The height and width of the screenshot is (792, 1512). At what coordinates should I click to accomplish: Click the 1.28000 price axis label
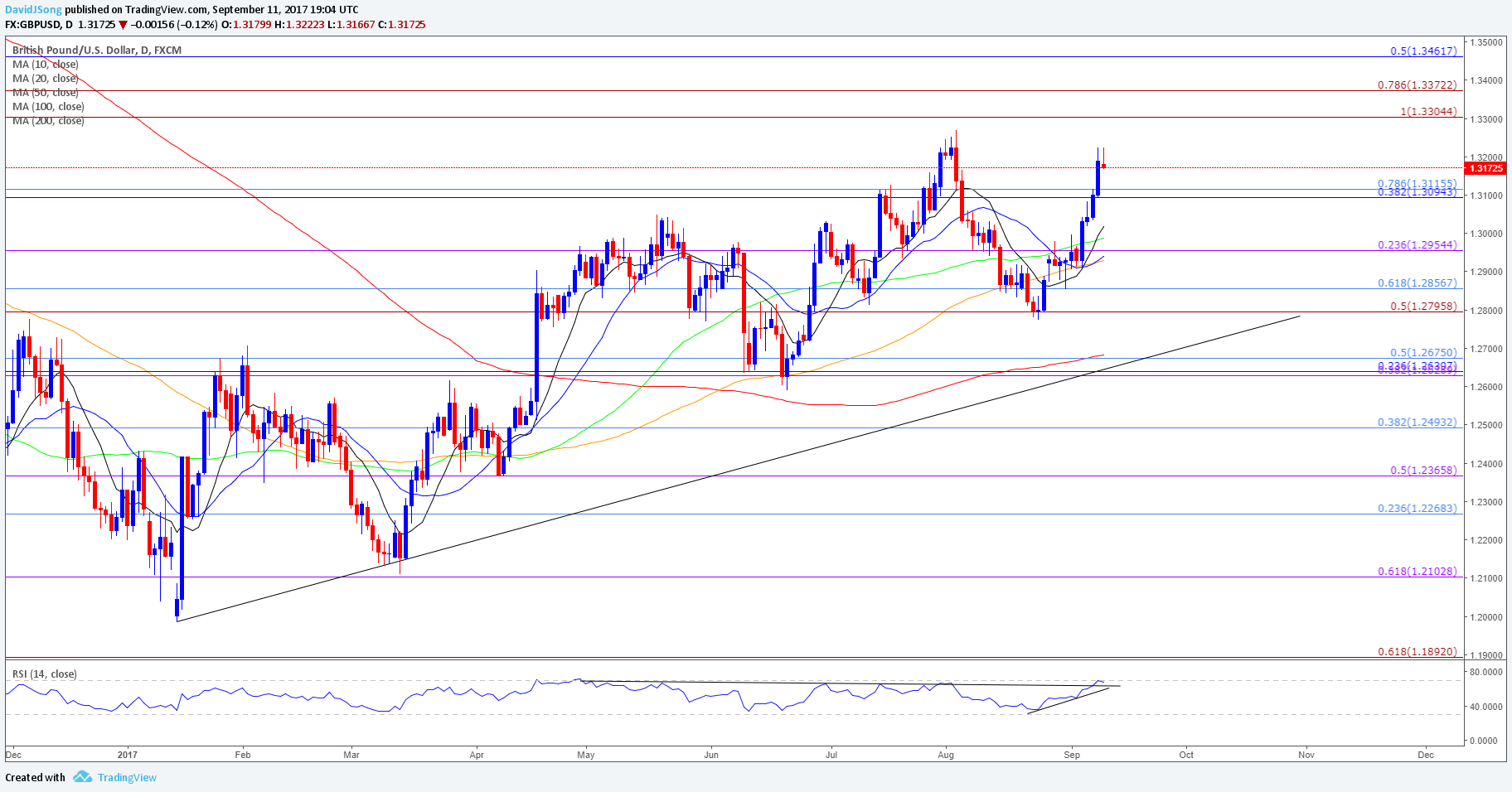pyautogui.click(x=1486, y=311)
